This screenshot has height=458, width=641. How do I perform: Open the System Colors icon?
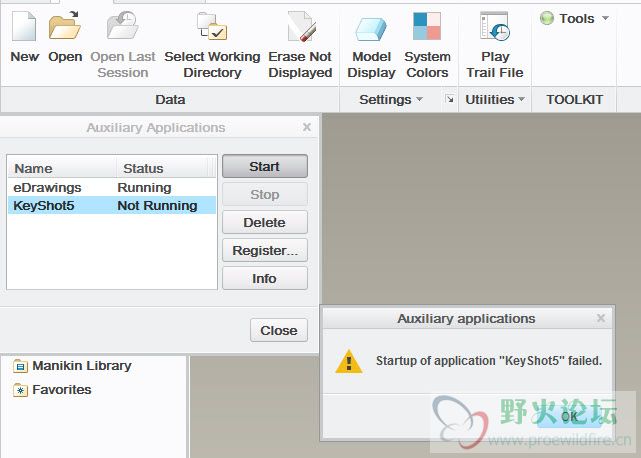[427, 26]
